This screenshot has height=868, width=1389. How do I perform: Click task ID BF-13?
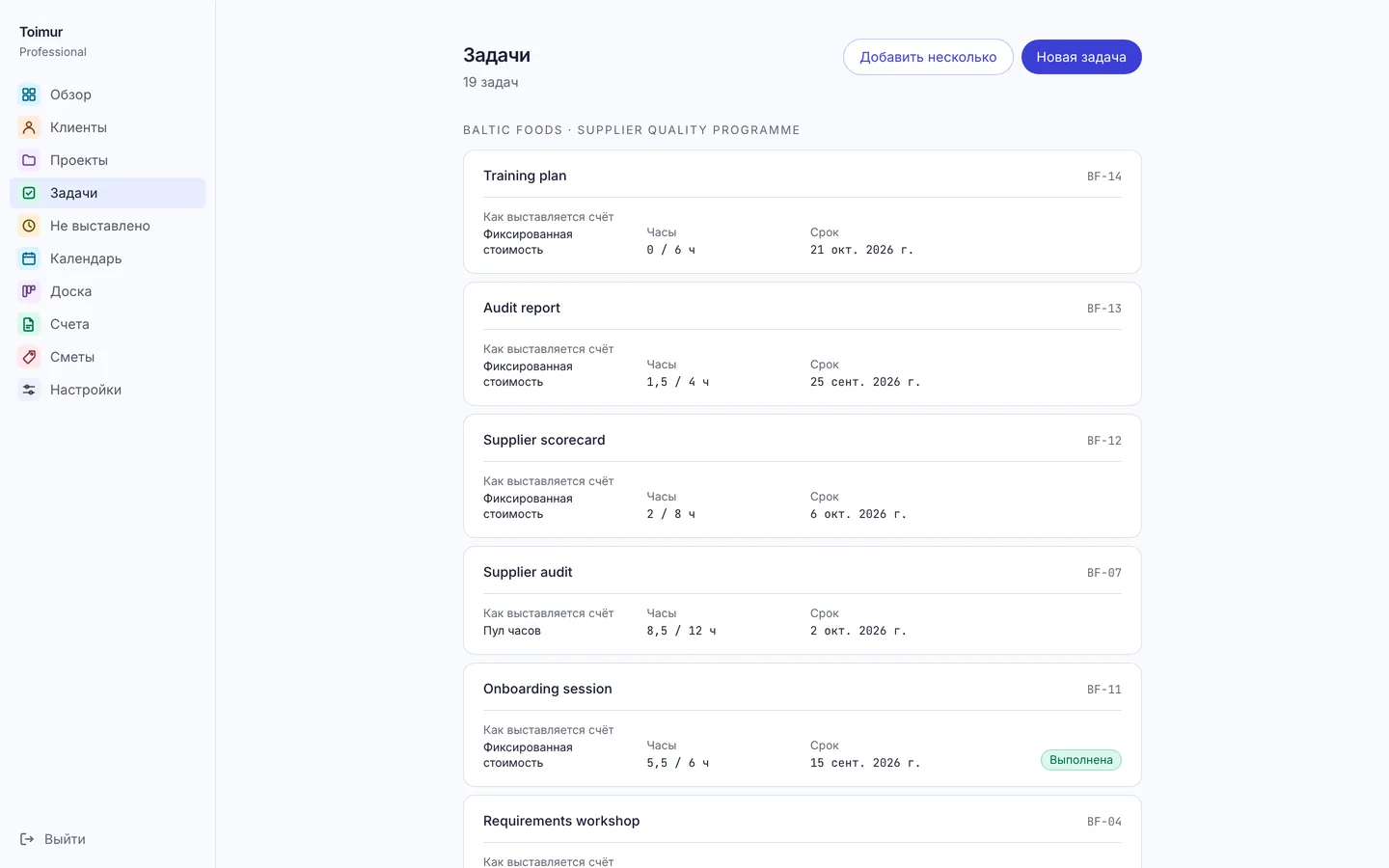pos(1104,309)
